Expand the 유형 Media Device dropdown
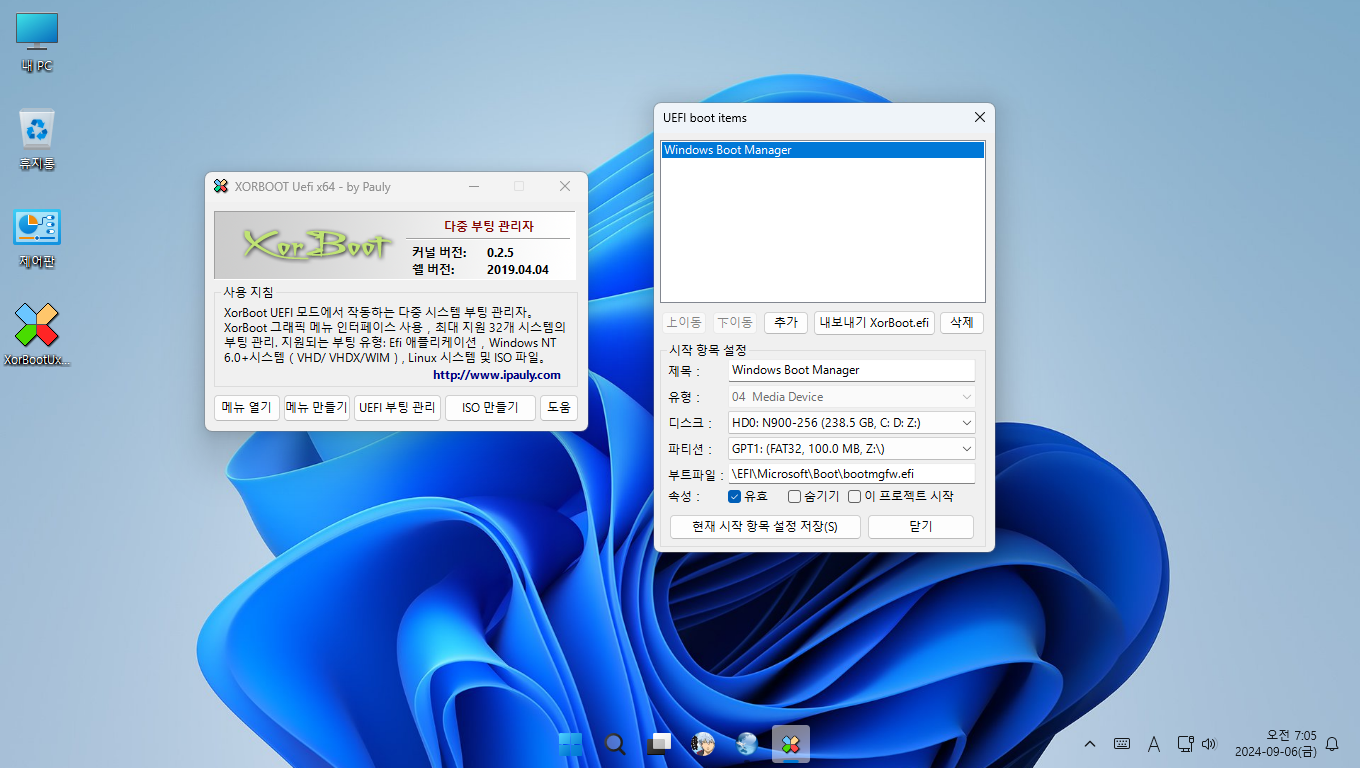Viewport: 1360px width, 768px height. (851, 397)
